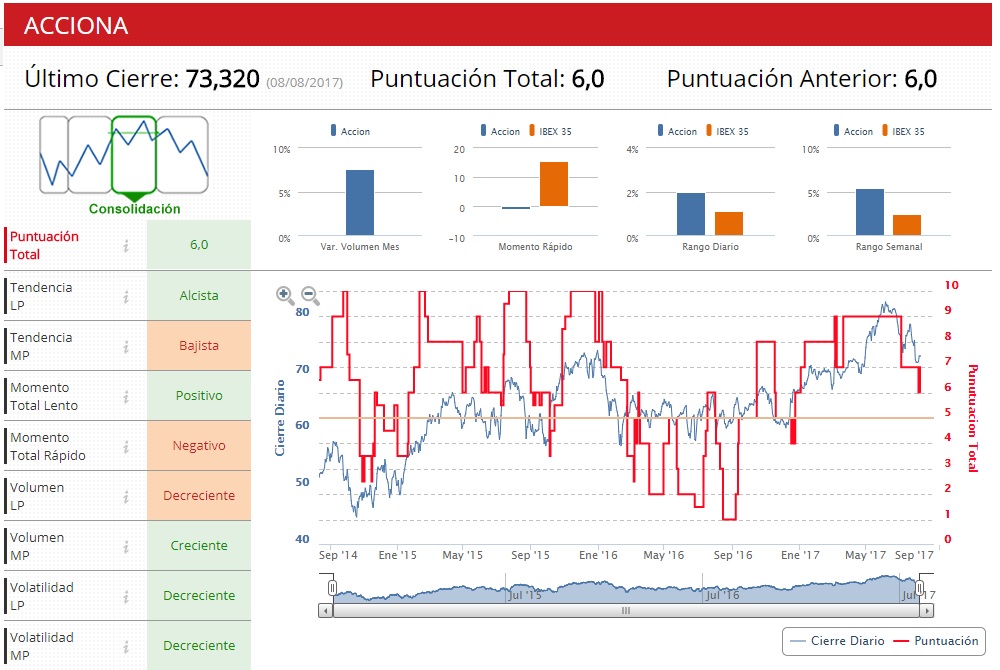Click the Rango Diario chart label

point(710,247)
